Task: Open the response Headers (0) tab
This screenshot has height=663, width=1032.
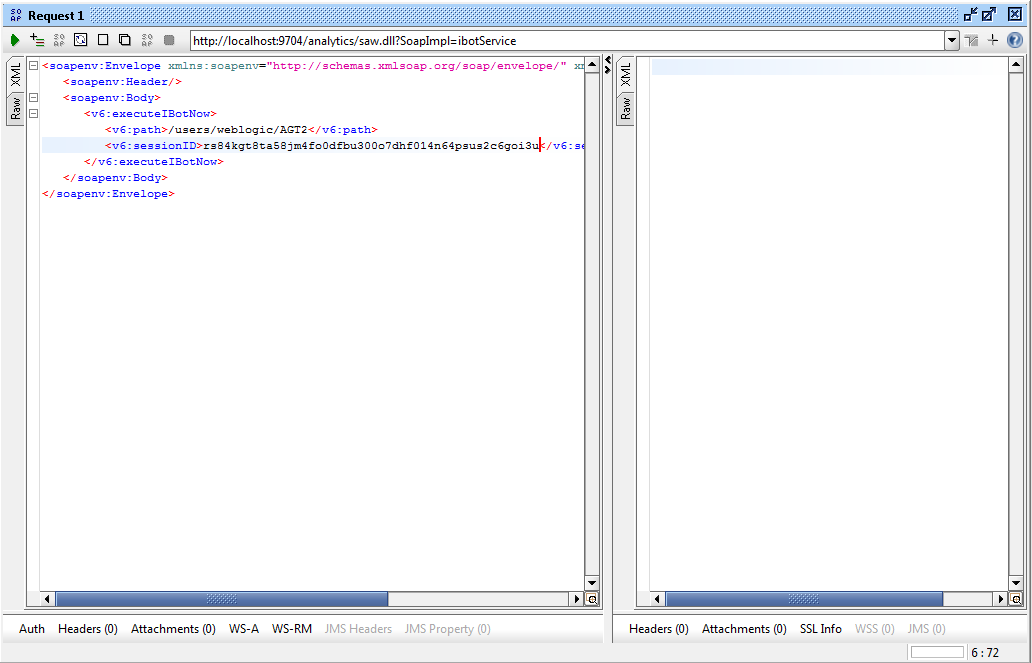Action: (x=658, y=629)
